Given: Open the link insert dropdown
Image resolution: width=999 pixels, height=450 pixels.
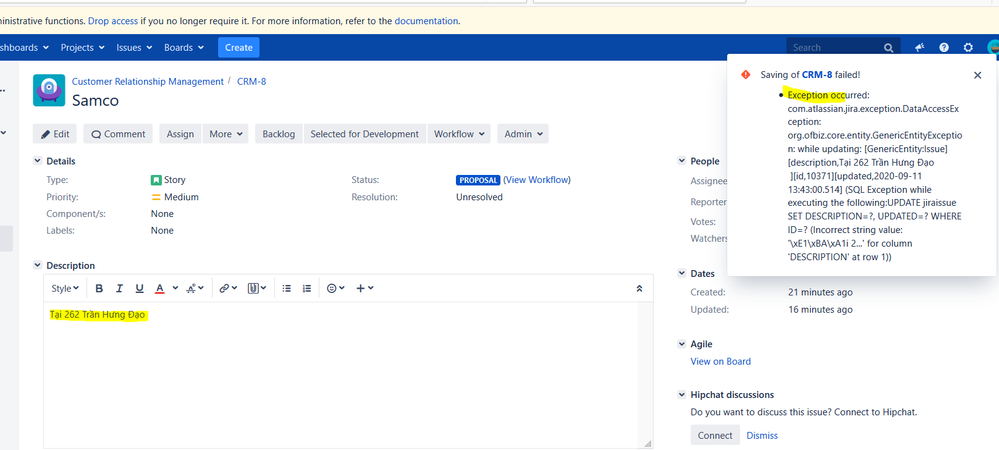Looking at the screenshot, I should click(227, 288).
